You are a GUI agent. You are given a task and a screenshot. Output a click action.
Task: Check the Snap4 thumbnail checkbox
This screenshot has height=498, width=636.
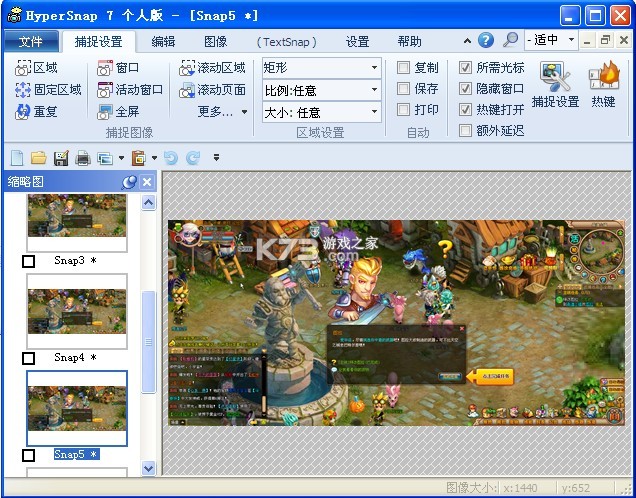(28, 358)
